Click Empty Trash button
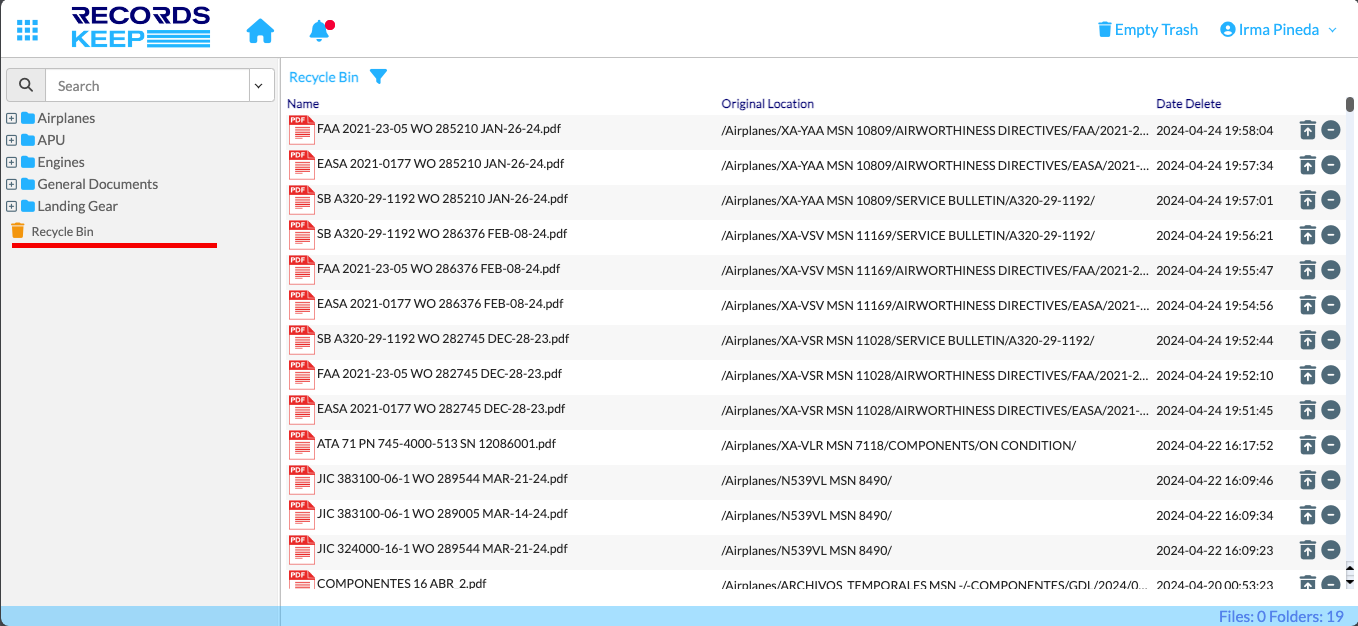The height and width of the screenshot is (626, 1358). (x=1147, y=30)
